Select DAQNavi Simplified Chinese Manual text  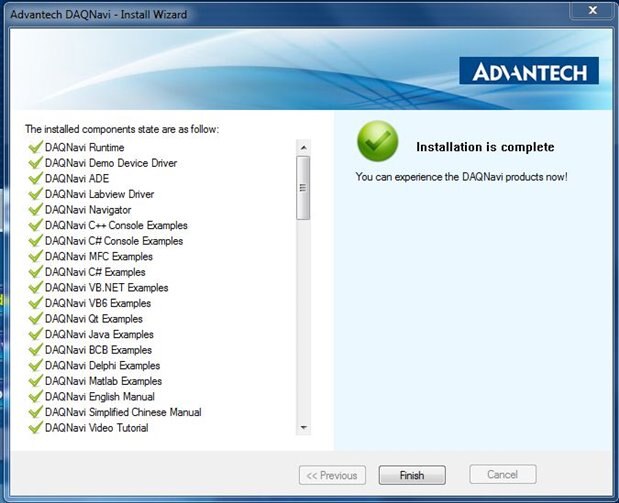point(123,413)
